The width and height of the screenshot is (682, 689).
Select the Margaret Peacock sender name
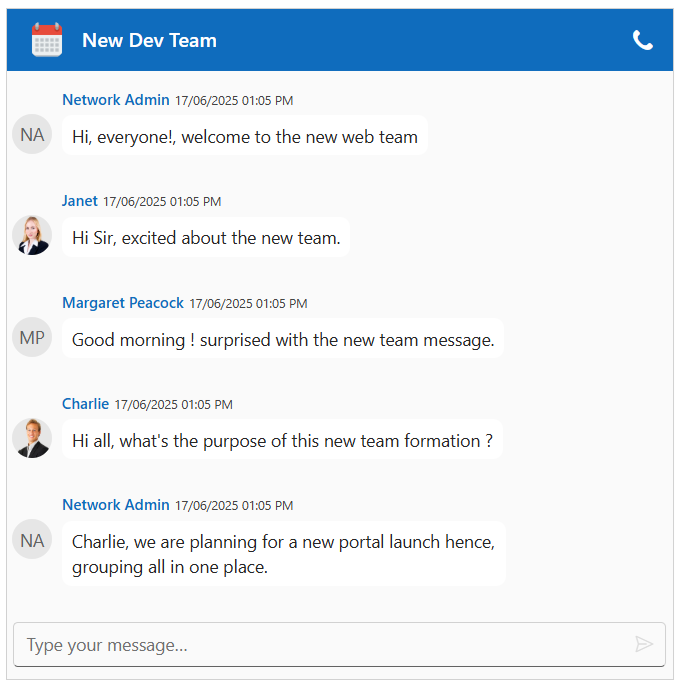coord(123,303)
